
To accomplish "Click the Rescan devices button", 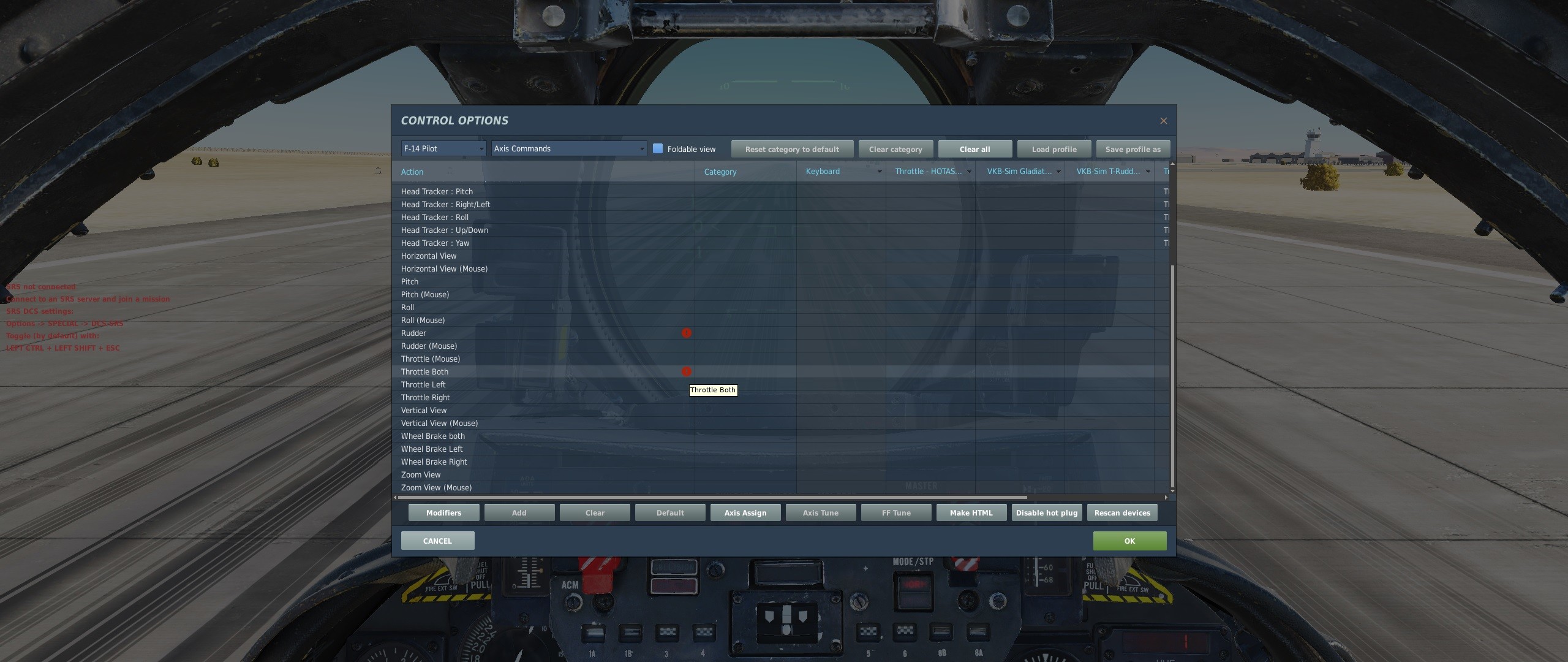I will click(x=1122, y=512).
